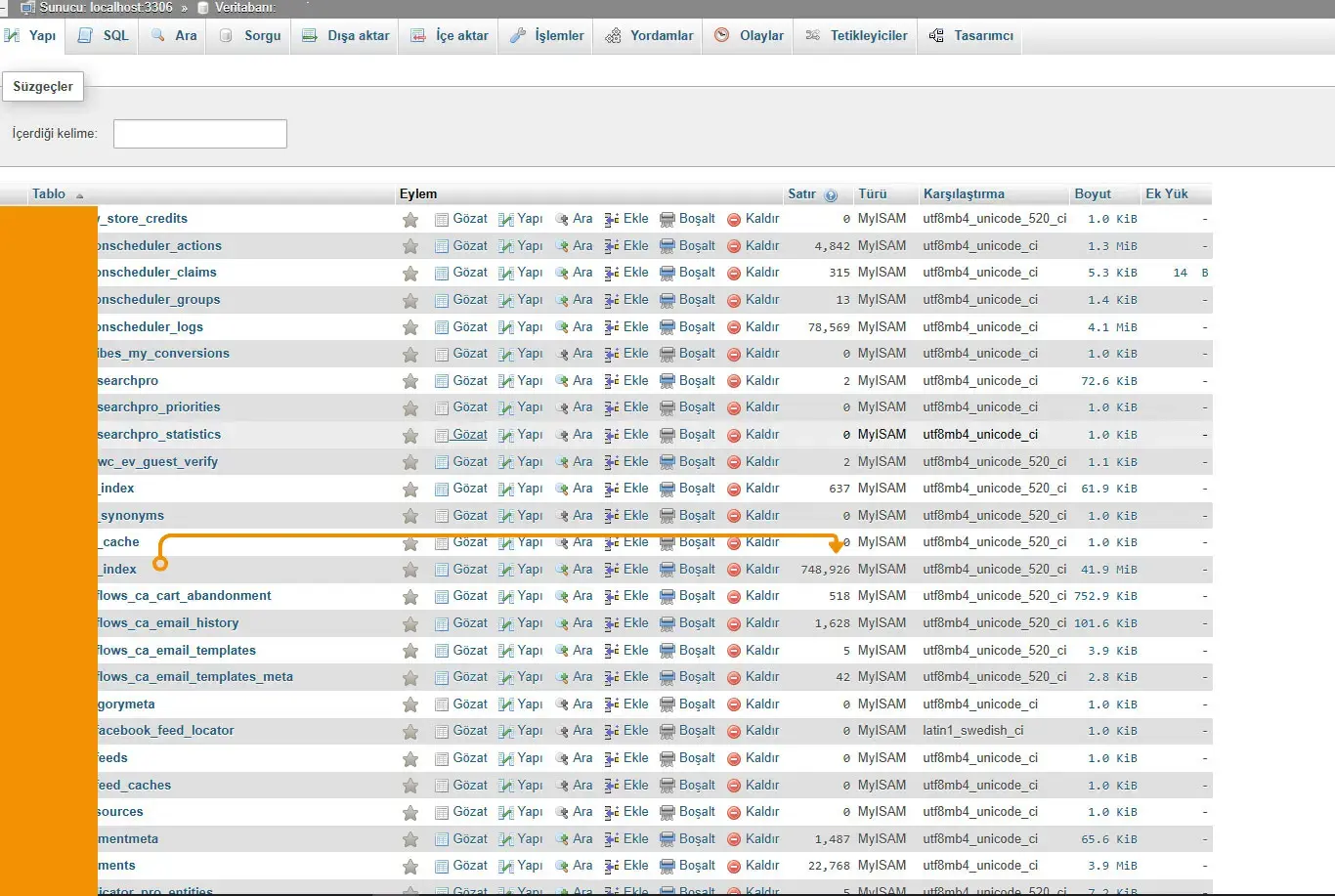Select the 748,926 row count value
Screen dimensions: 1335x896
click(x=825, y=570)
